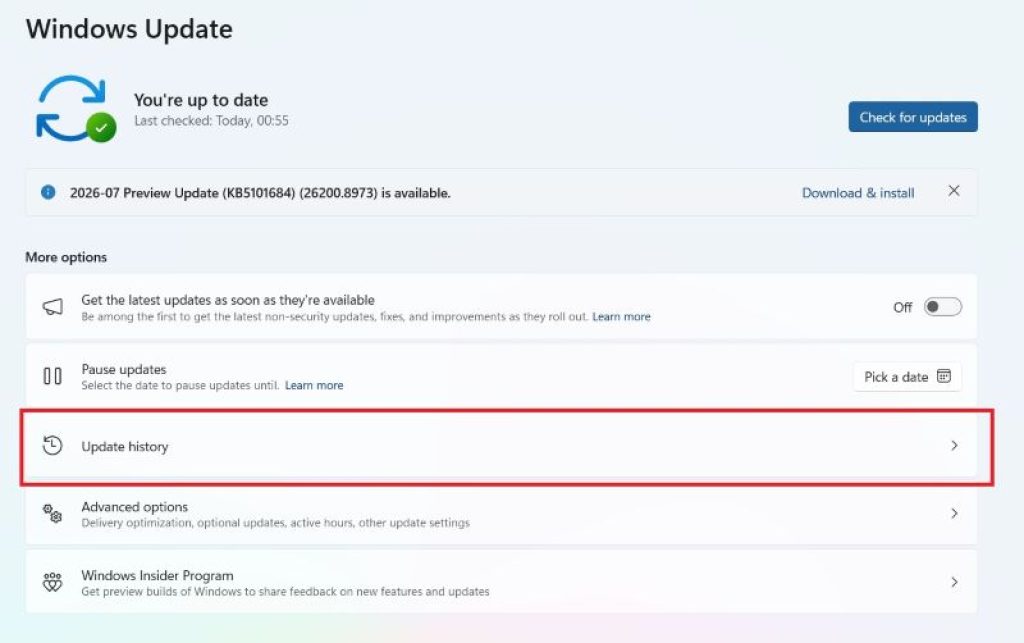This screenshot has height=643, width=1024.
Task: Click the Windows Insider Program hearts icon
Action: pos(52,582)
